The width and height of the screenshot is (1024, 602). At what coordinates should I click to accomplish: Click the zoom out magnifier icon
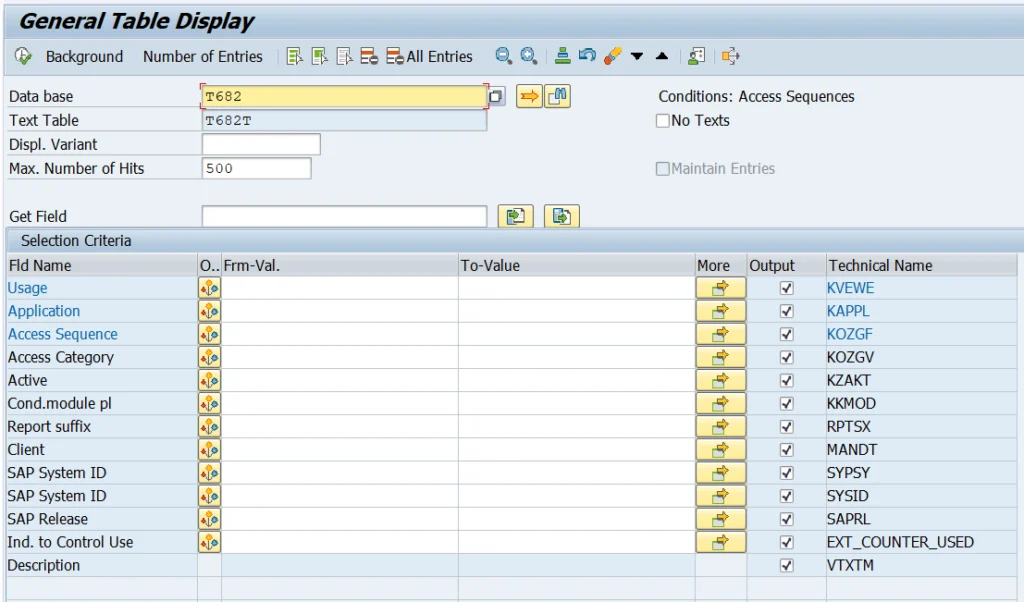503,56
